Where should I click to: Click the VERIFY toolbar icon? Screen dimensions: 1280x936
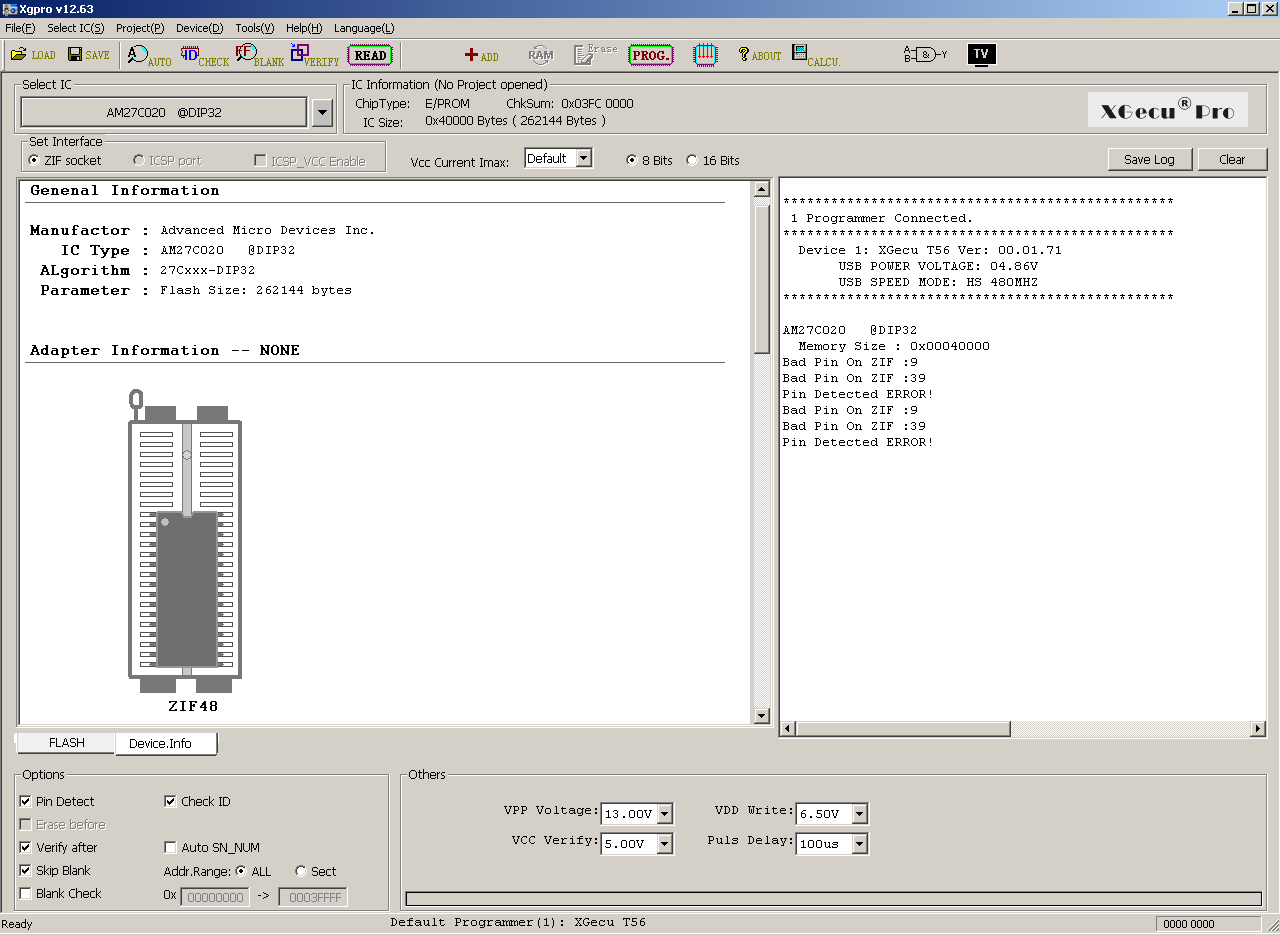314,56
